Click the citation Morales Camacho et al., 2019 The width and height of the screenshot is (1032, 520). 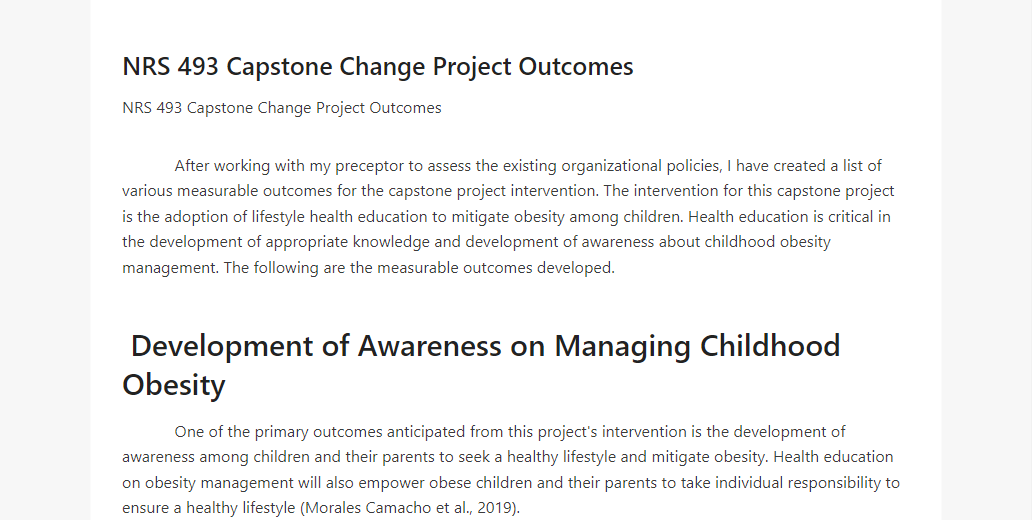(x=409, y=508)
